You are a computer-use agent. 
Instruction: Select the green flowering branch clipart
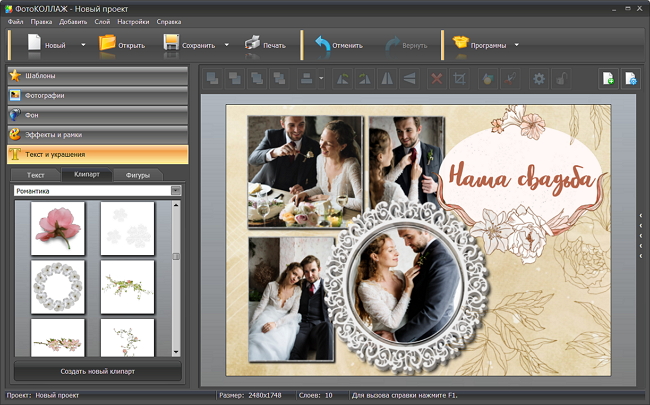click(x=127, y=287)
